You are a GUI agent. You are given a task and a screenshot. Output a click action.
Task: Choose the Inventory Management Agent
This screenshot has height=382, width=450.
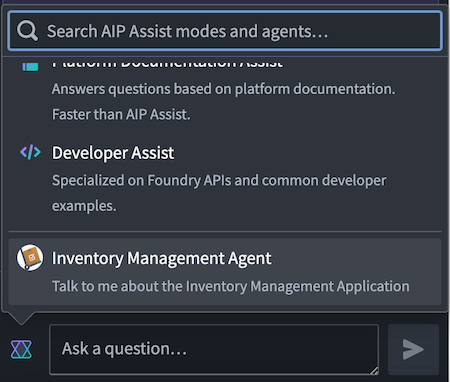click(225, 272)
